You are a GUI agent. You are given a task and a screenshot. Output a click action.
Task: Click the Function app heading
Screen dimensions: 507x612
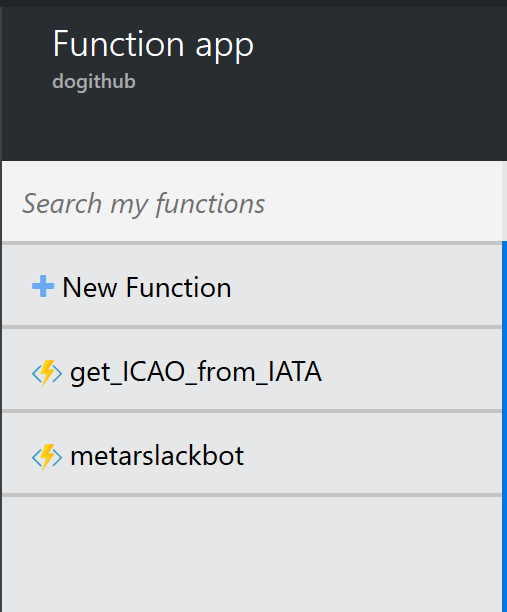click(153, 44)
